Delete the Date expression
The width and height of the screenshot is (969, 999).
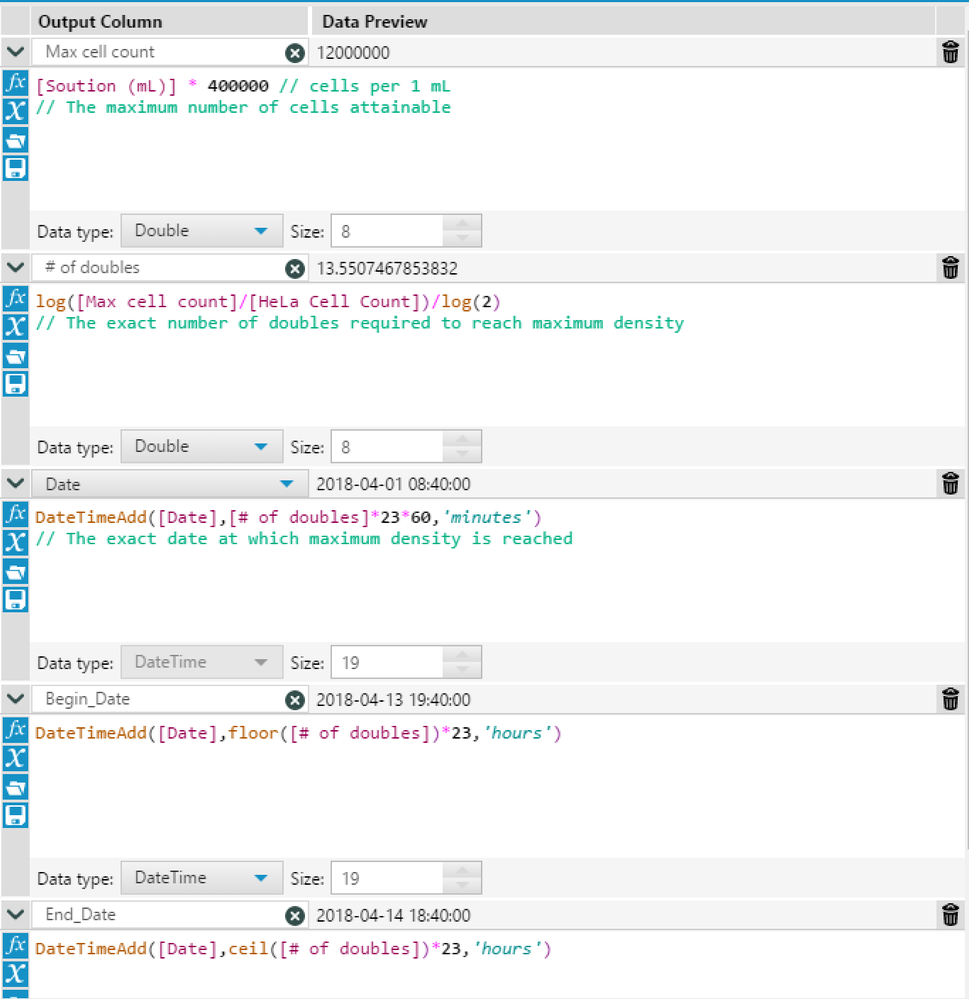(950, 484)
